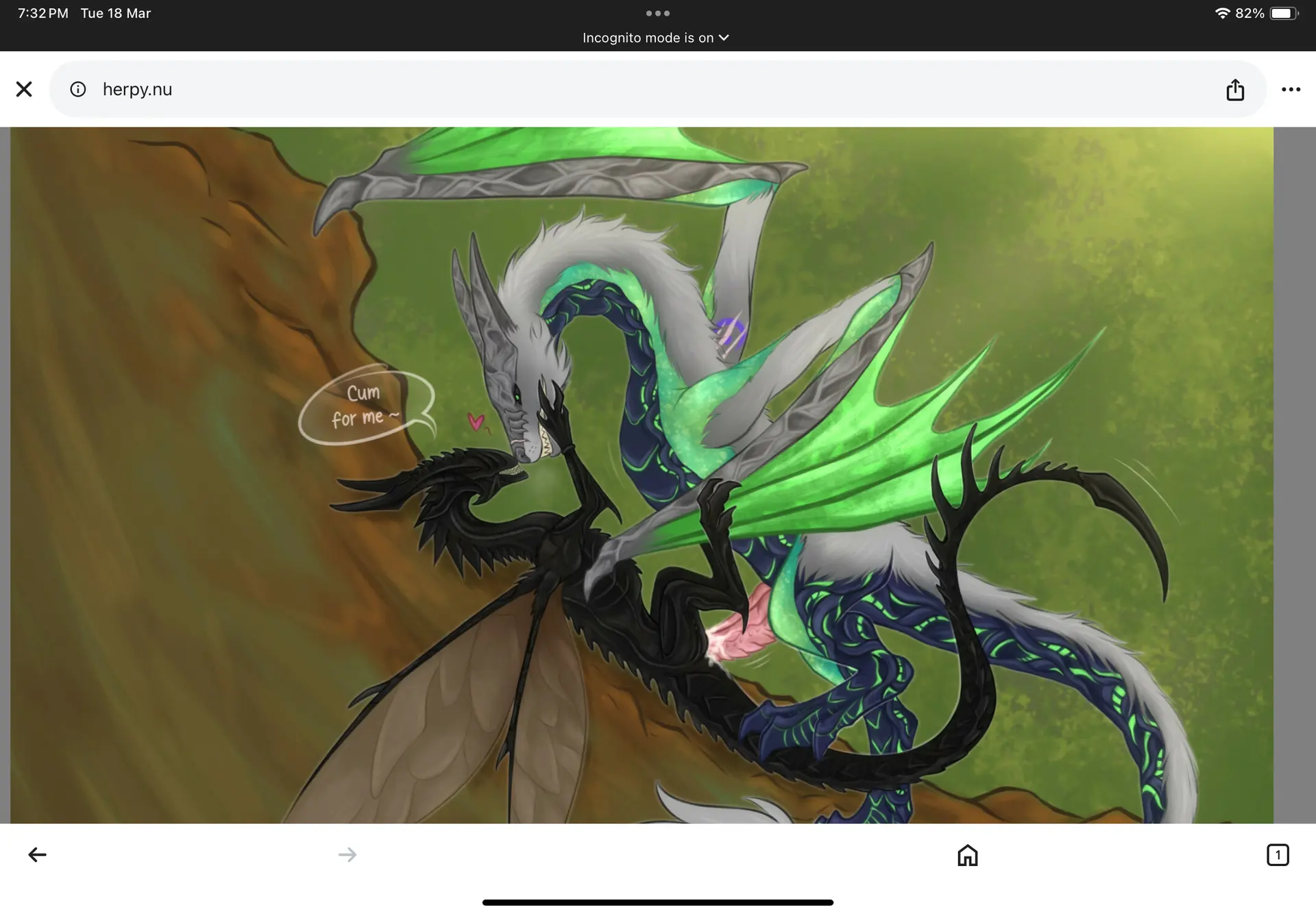Tap the home icon in bottom toolbar
1316x914 pixels.
(x=967, y=854)
